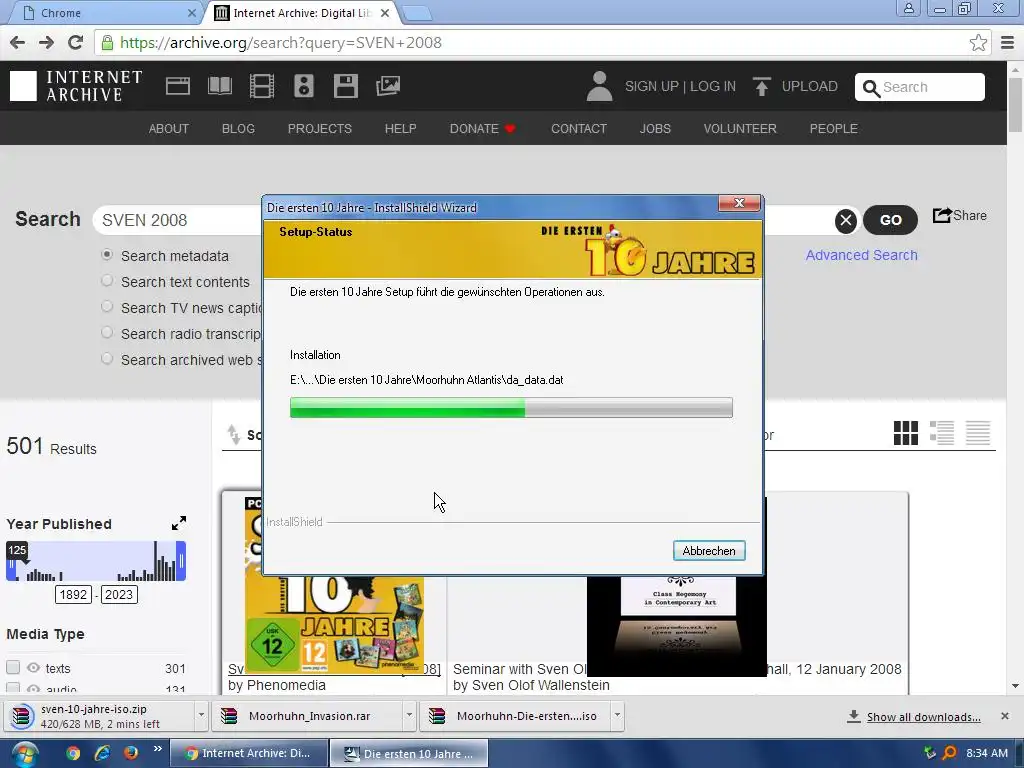The image size is (1024, 768).
Task: Open dropdown for Moorhuhn-Die-ersten iso download
Action: pyautogui.click(x=617, y=716)
